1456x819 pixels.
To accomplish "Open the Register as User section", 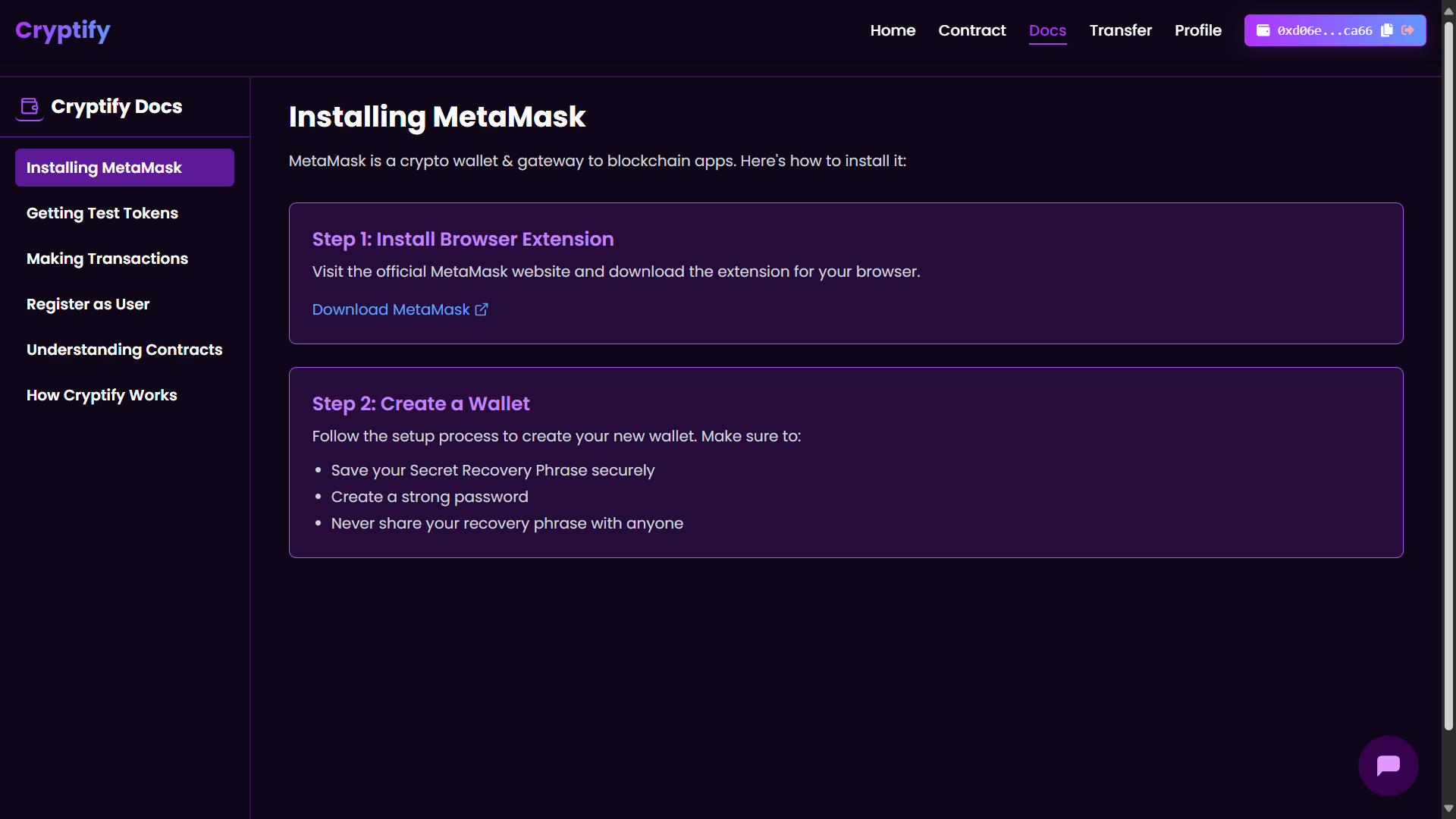I will [88, 304].
